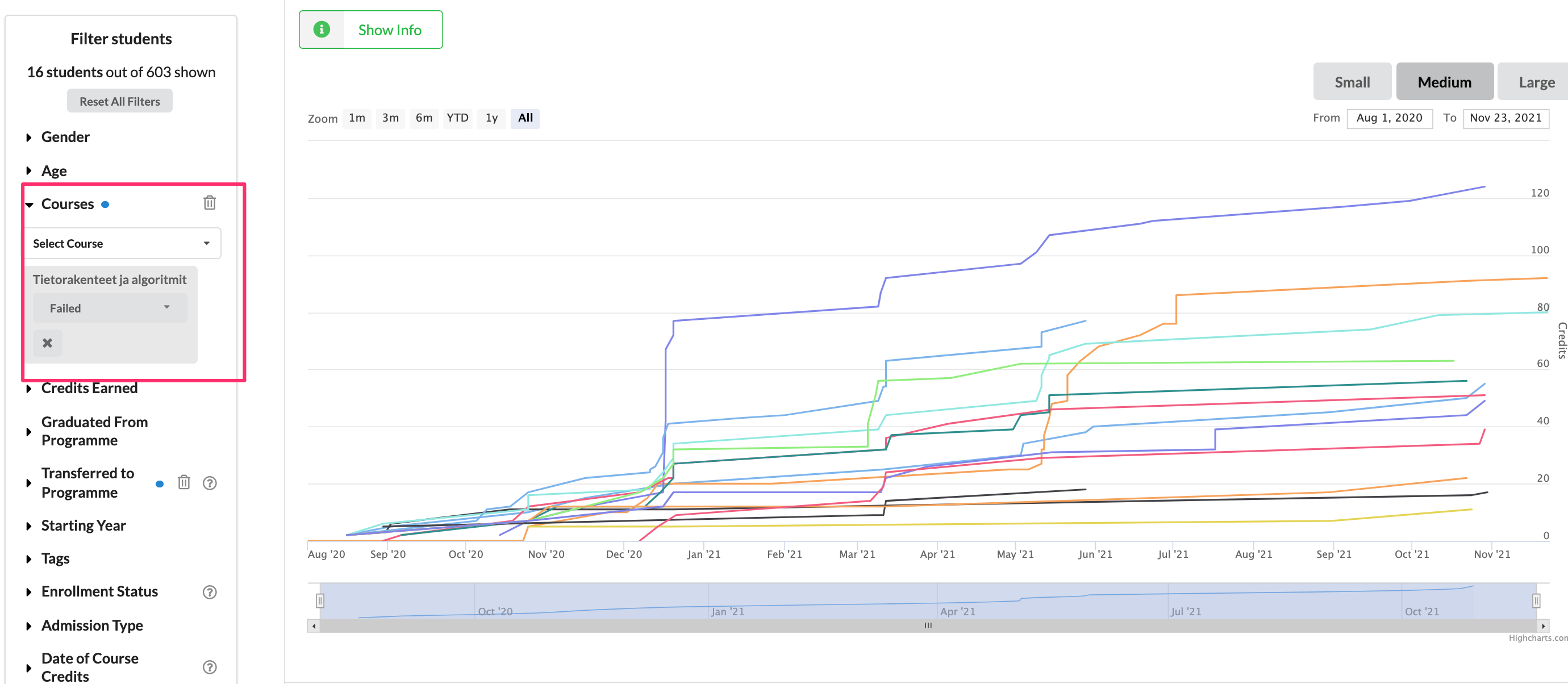1568x684 pixels.
Task: Select the Small chart size option
Action: [1352, 82]
